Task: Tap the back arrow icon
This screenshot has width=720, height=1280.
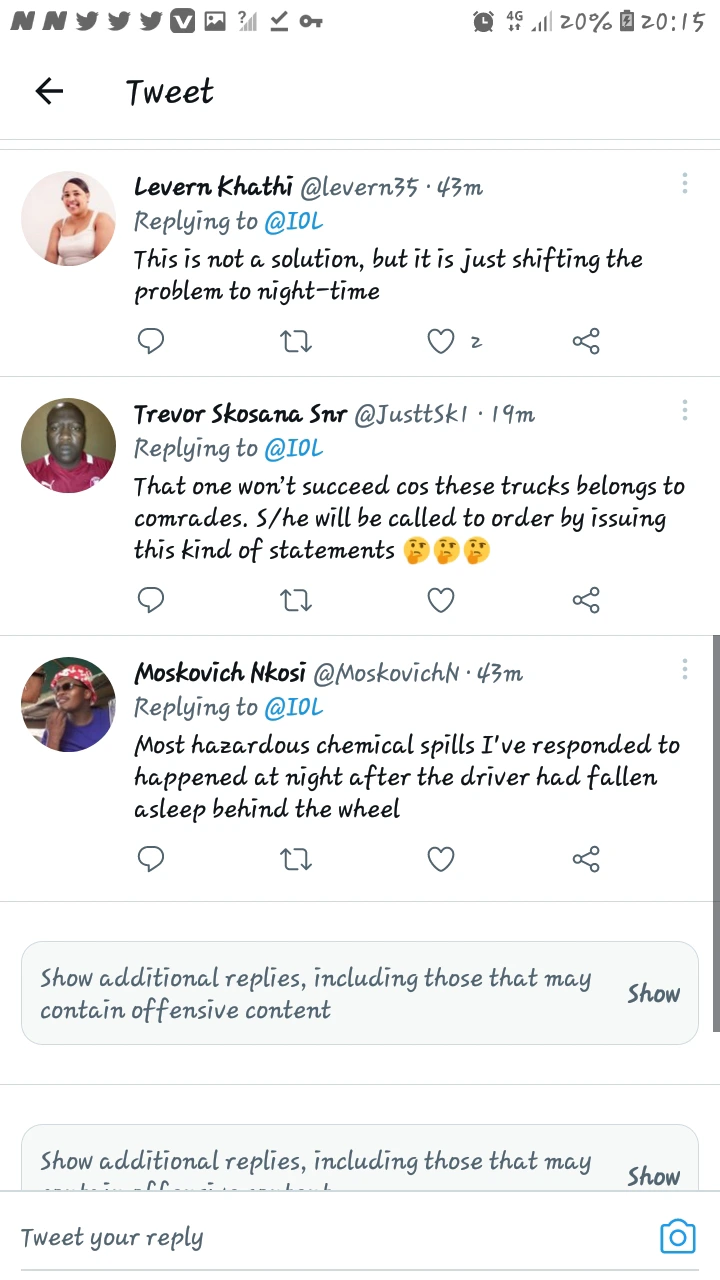Action: point(49,92)
